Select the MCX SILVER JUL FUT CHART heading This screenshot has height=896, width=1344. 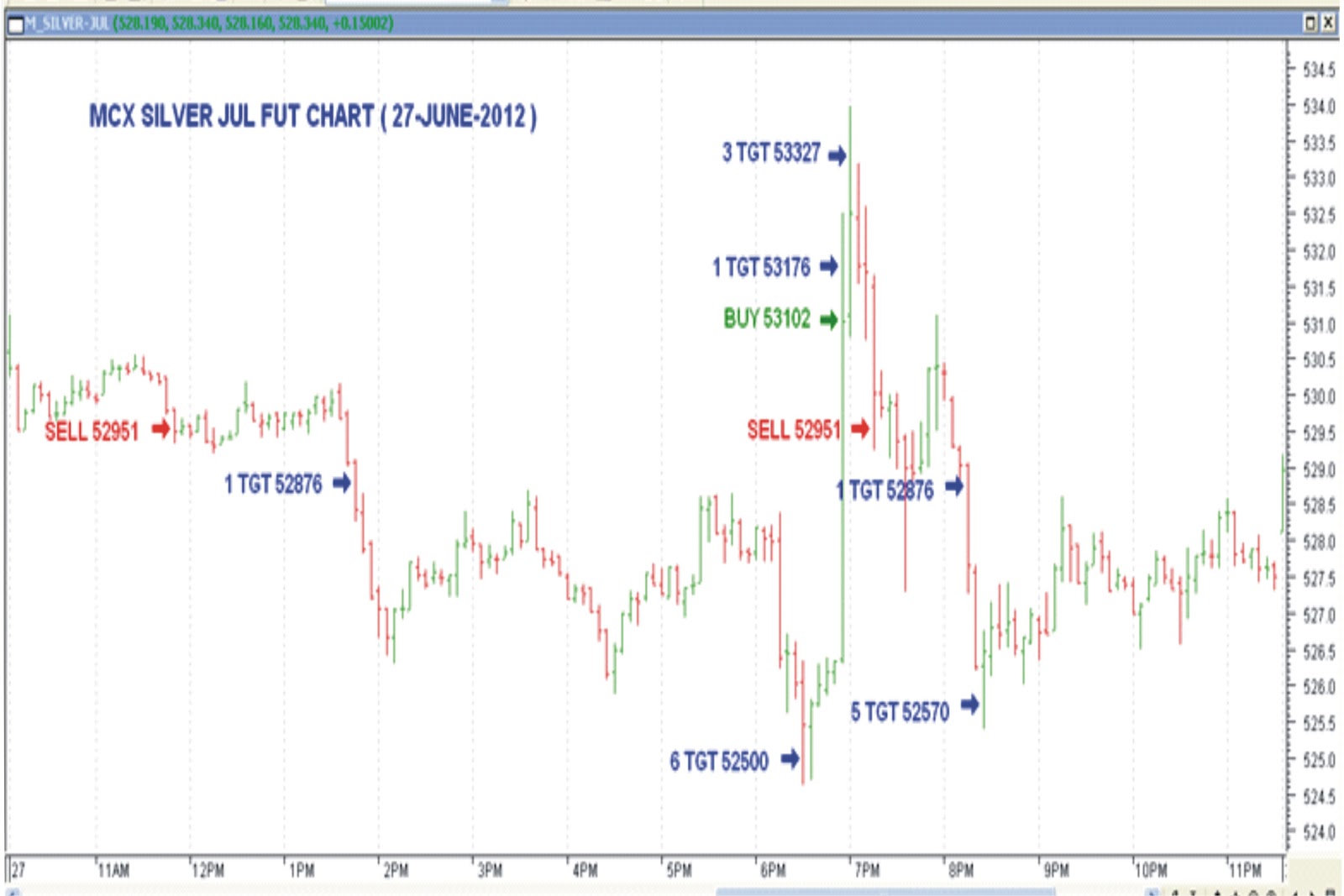pos(312,116)
